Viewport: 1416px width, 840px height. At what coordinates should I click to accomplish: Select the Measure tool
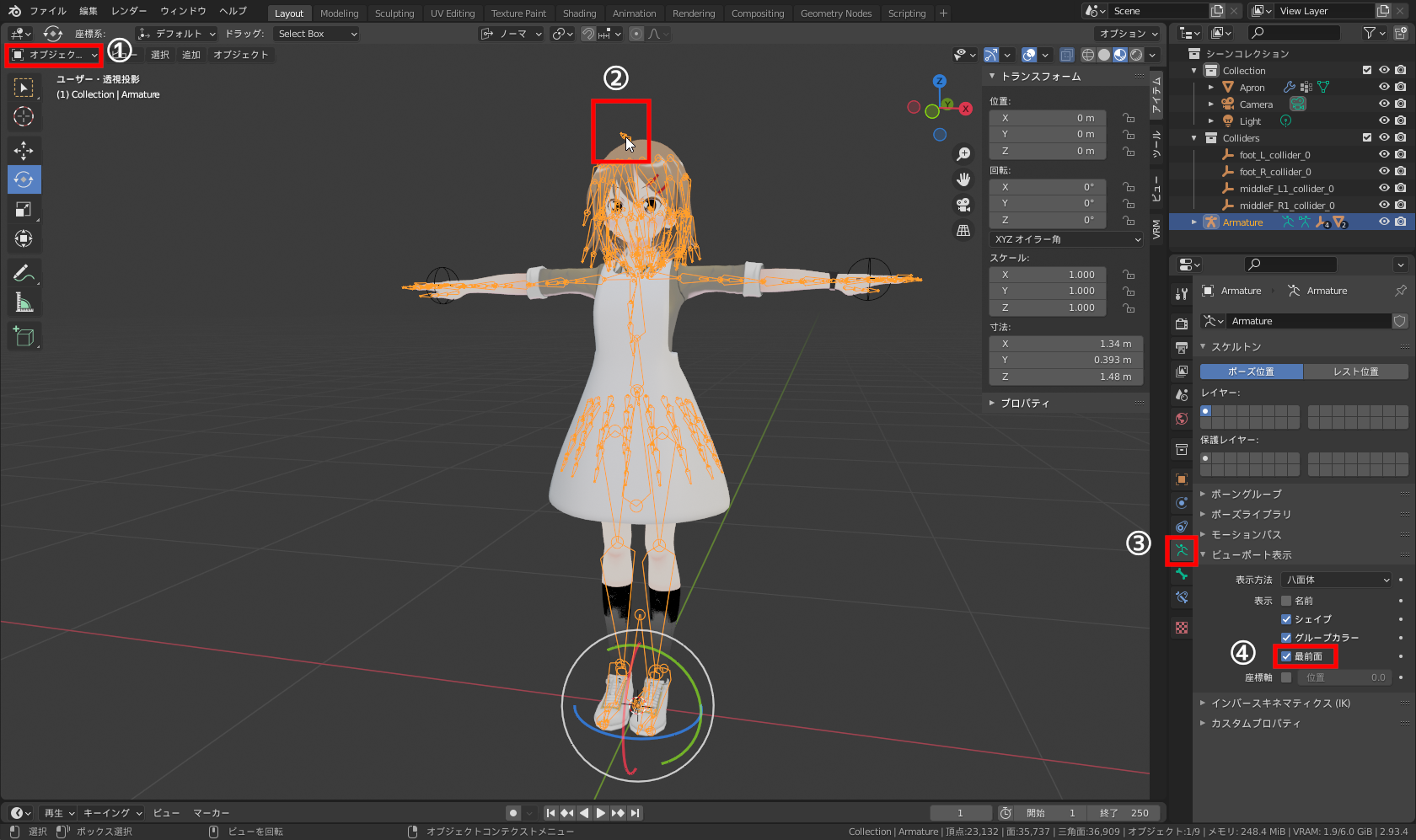point(24,302)
